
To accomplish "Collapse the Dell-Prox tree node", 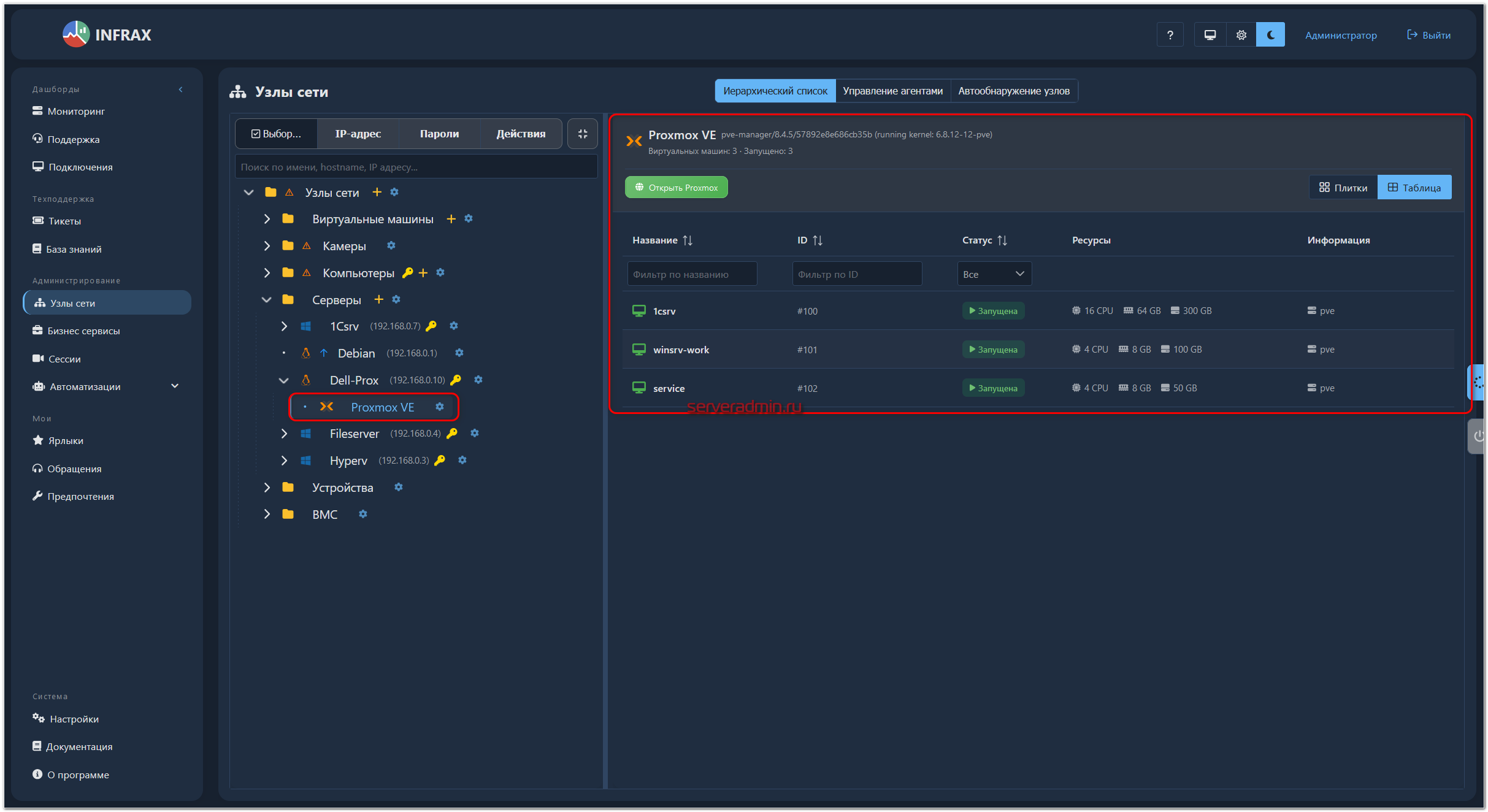I will point(283,380).
